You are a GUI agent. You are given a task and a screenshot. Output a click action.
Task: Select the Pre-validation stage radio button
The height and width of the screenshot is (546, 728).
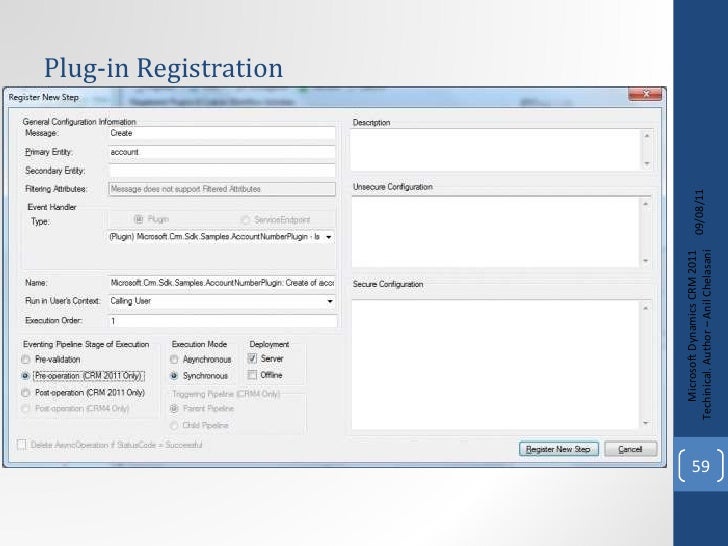coord(26,360)
